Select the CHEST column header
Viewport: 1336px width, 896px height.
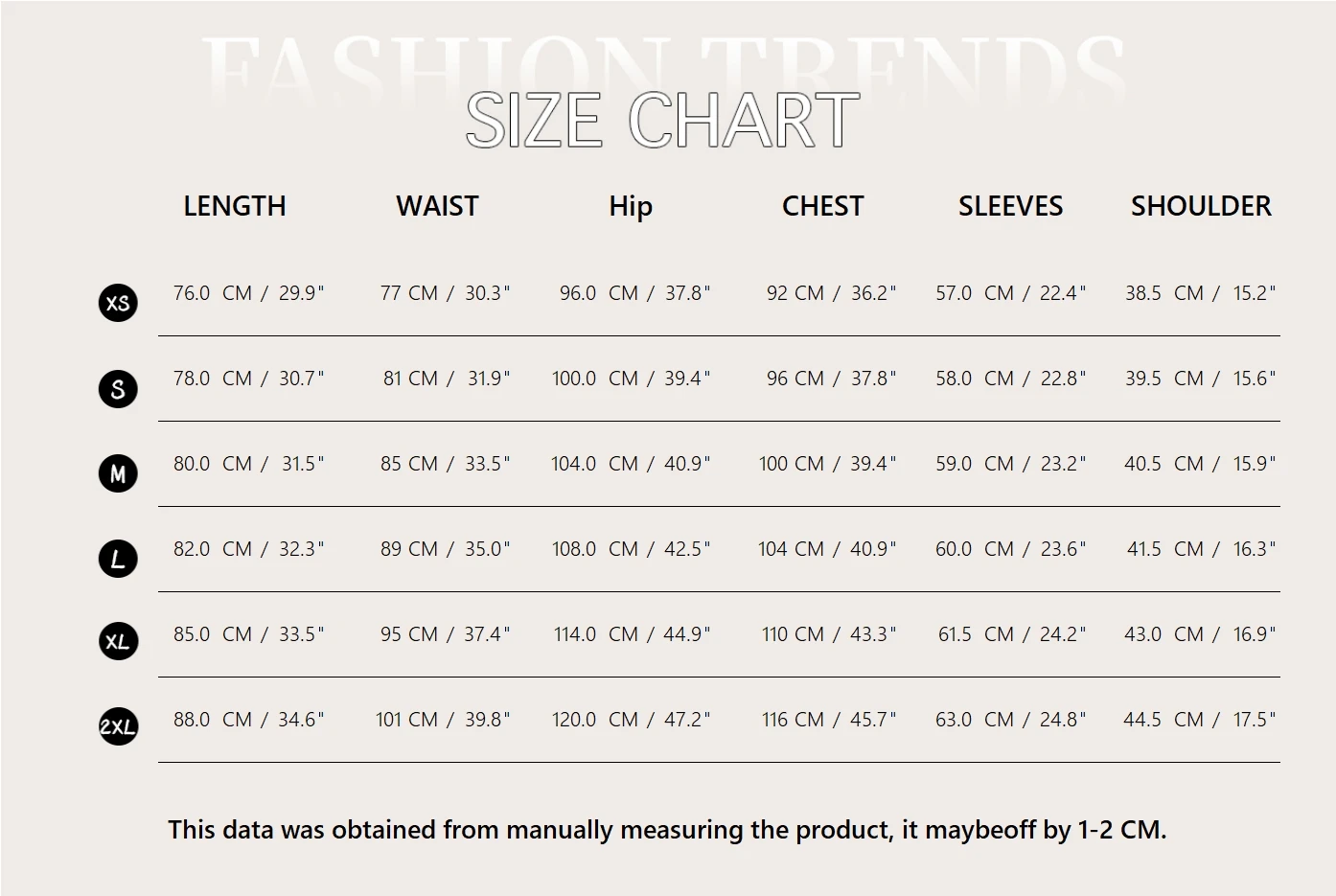822,206
